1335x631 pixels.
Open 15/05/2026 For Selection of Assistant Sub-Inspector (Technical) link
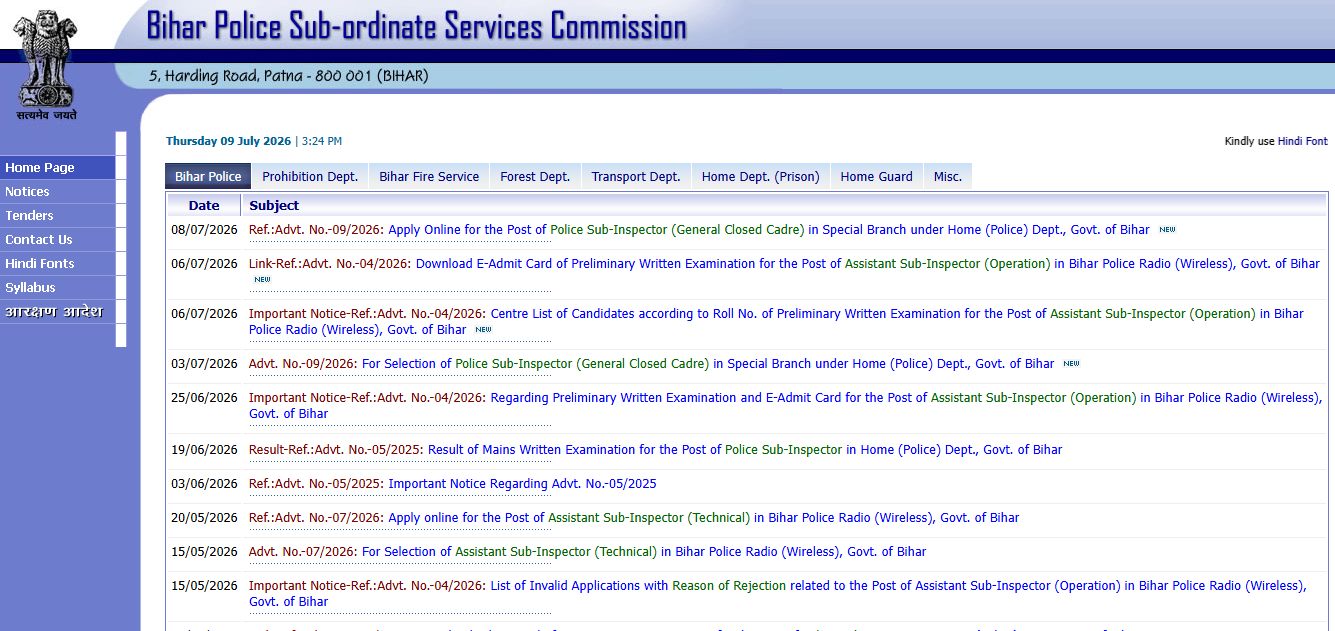click(644, 552)
